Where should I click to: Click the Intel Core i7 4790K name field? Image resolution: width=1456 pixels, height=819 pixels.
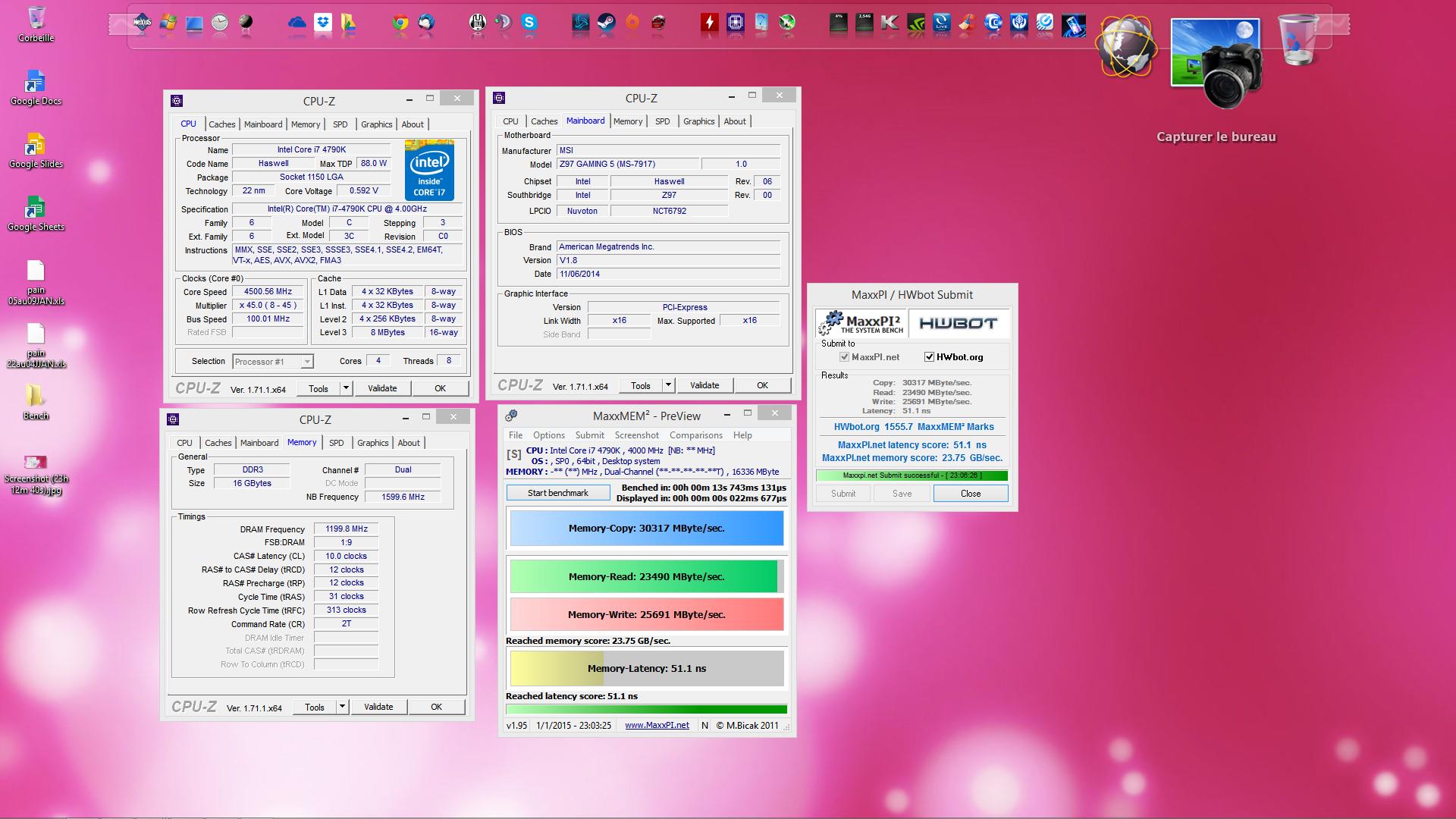click(x=311, y=150)
